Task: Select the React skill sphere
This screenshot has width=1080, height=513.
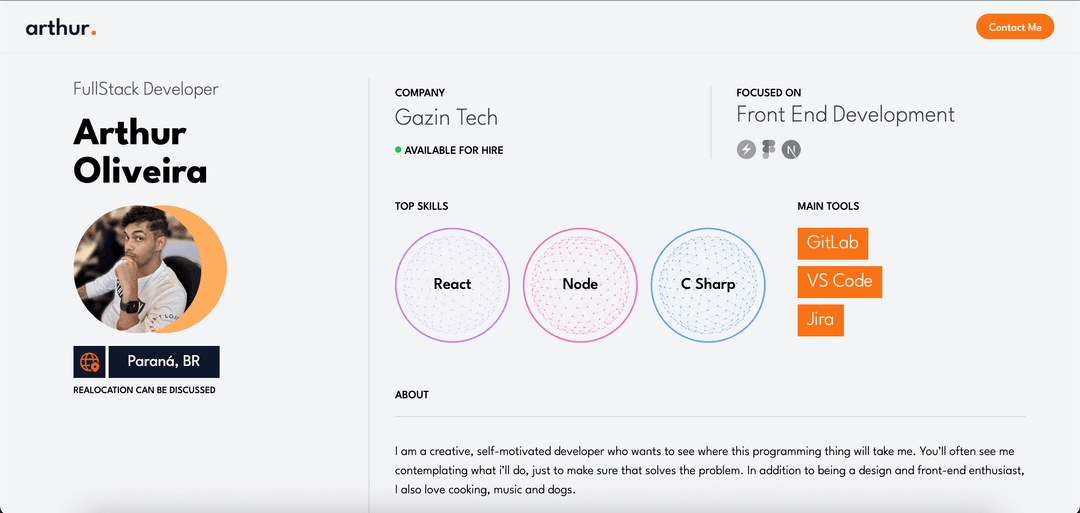Action: [x=452, y=285]
